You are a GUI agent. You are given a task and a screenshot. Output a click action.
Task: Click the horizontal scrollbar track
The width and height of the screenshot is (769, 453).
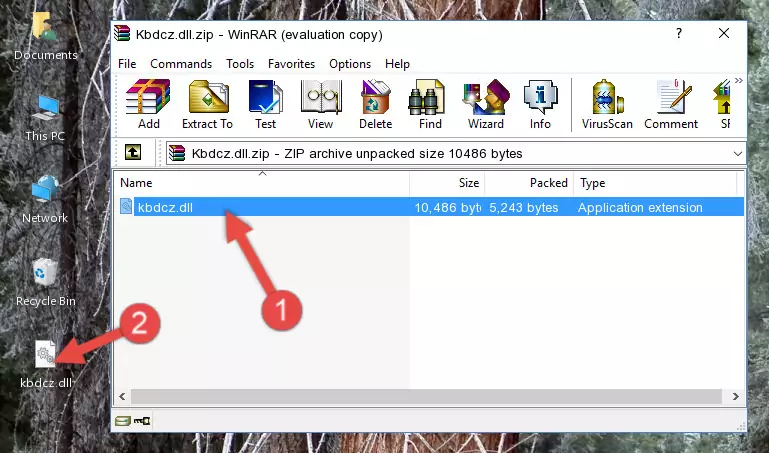pyautogui.click(x=427, y=396)
